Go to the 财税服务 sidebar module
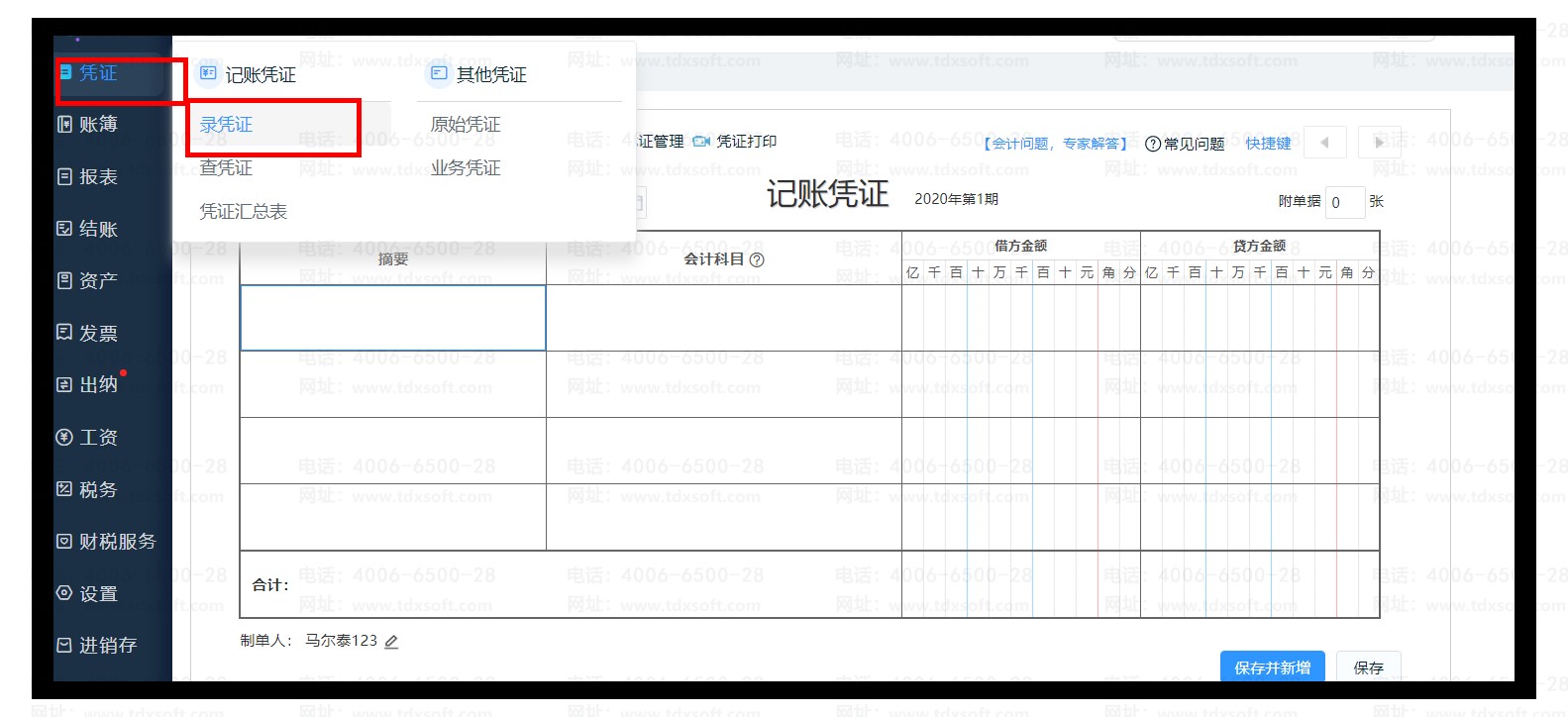1568x717 pixels. 107,542
